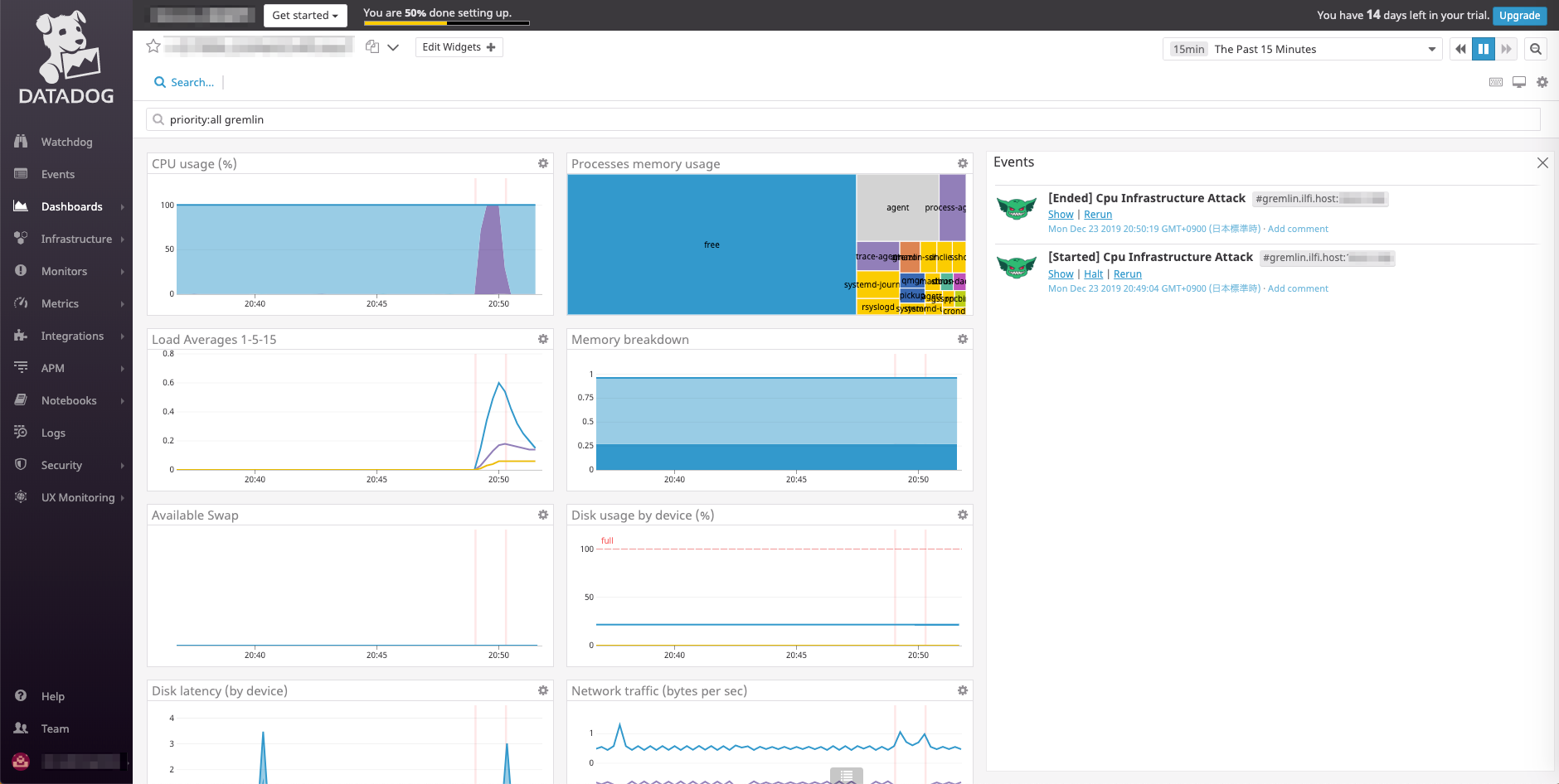Open the Logs section from the sidebar
The width and height of the screenshot is (1559, 784).
pyautogui.click(x=52, y=433)
